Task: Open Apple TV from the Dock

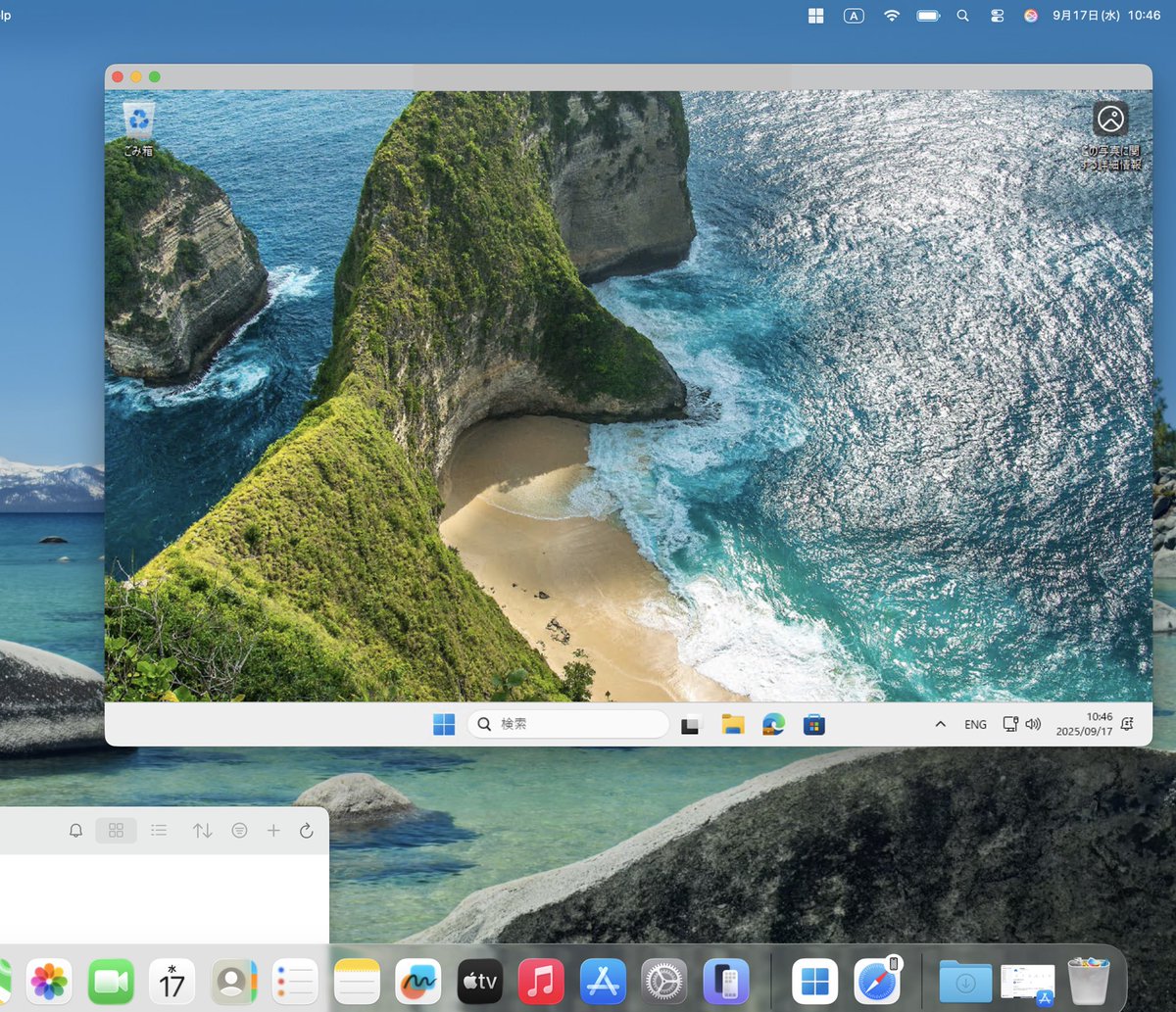Action: coord(480,981)
